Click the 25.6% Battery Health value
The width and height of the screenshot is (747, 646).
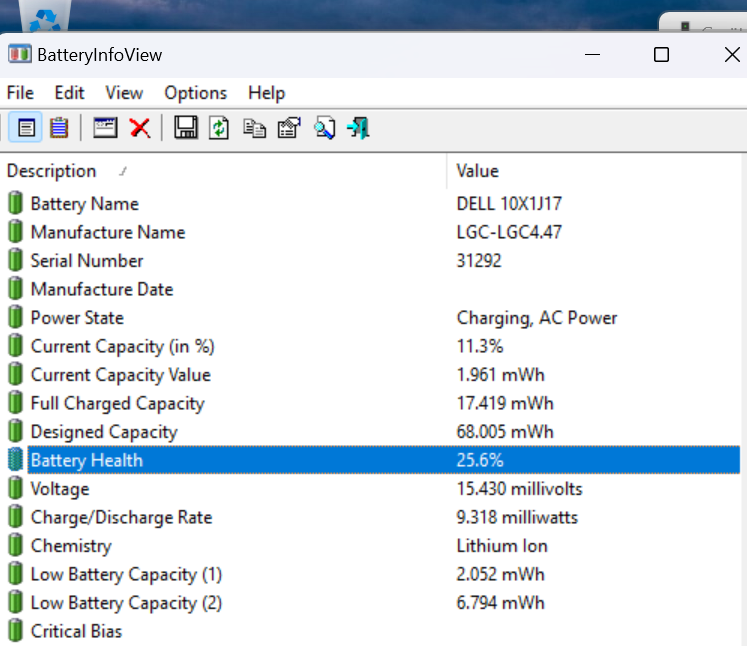(x=480, y=460)
